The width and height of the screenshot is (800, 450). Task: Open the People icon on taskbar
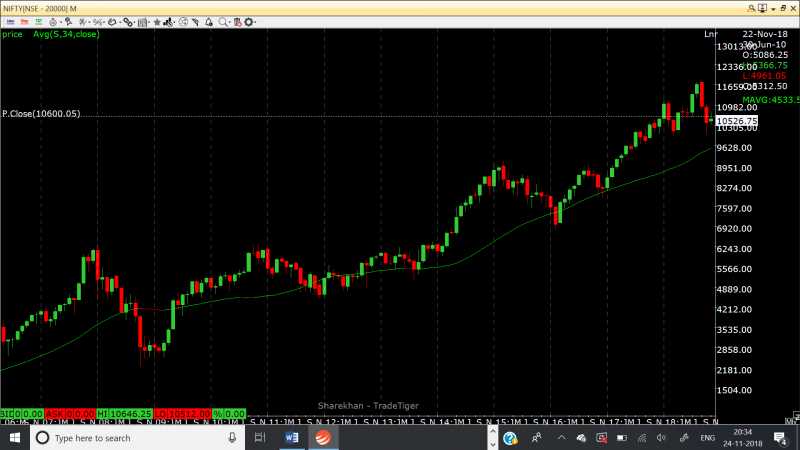pyautogui.click(x=536, y=438)
